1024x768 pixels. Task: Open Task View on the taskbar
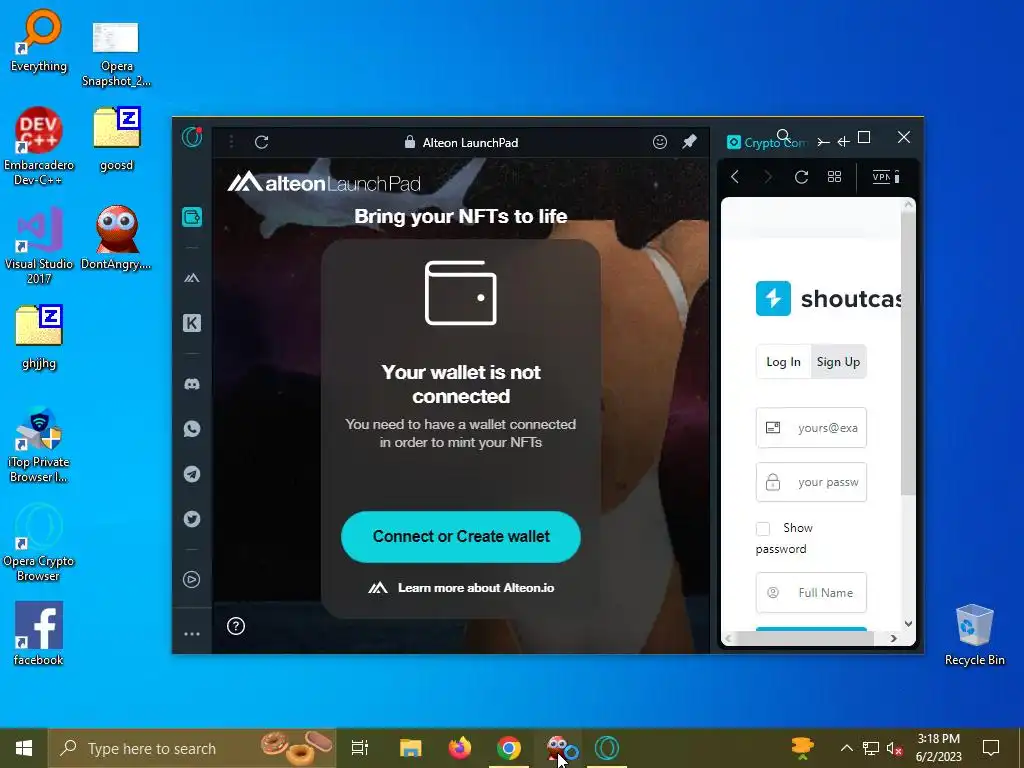coord(360,748)
